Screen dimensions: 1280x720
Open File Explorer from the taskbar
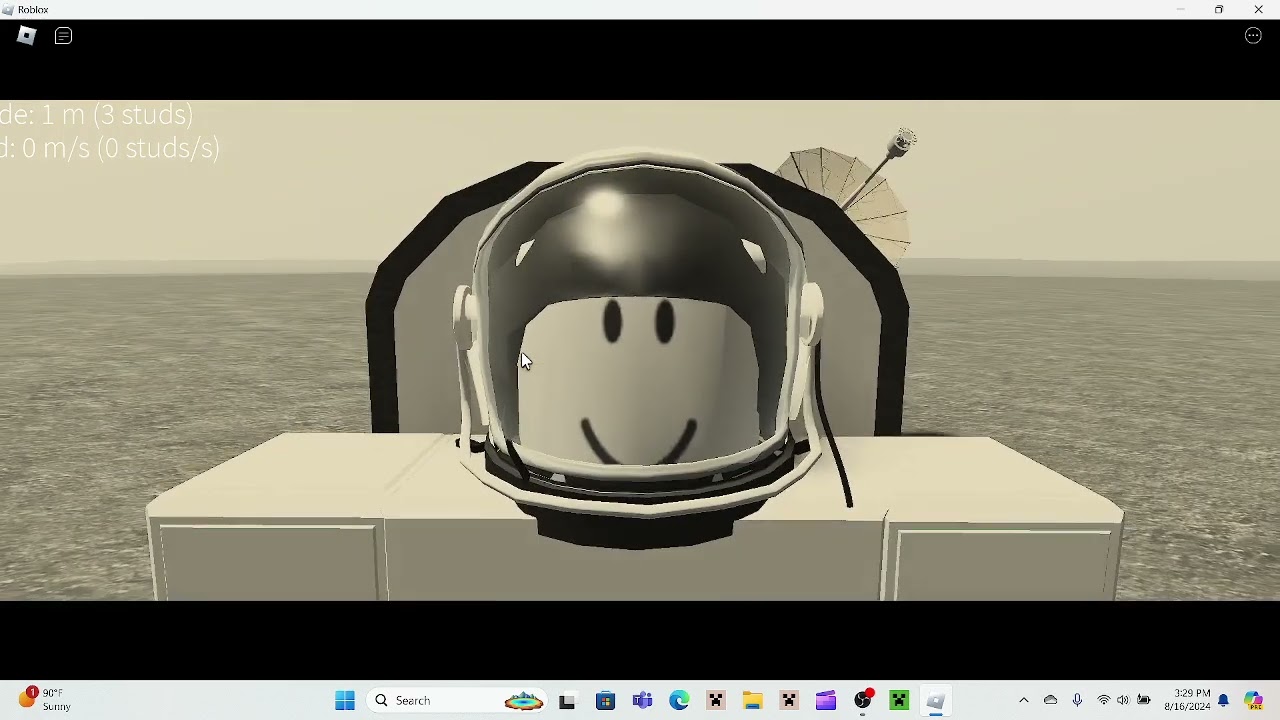(753, 701)
